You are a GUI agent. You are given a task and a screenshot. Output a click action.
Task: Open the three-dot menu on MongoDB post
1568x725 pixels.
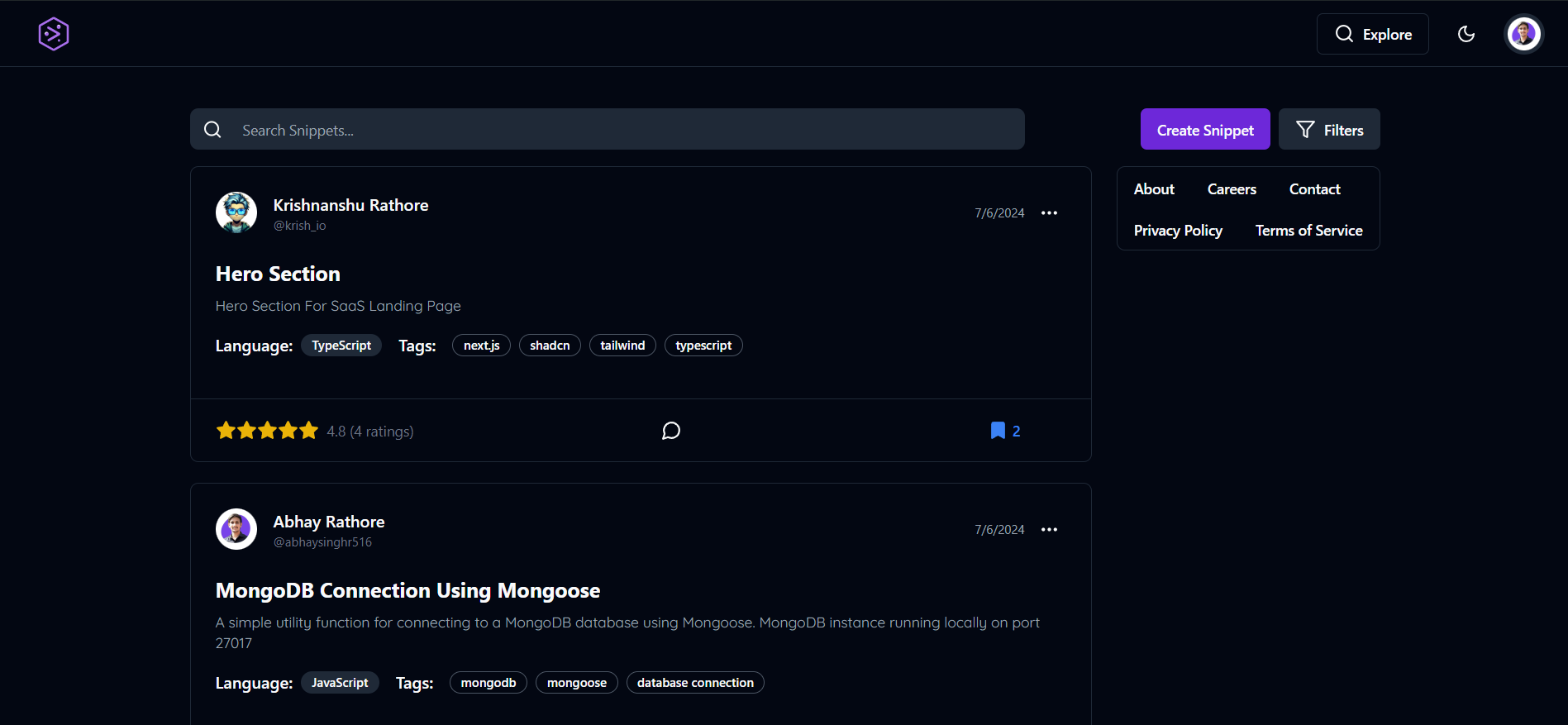pyautogui.click(x=1049, y=529)
